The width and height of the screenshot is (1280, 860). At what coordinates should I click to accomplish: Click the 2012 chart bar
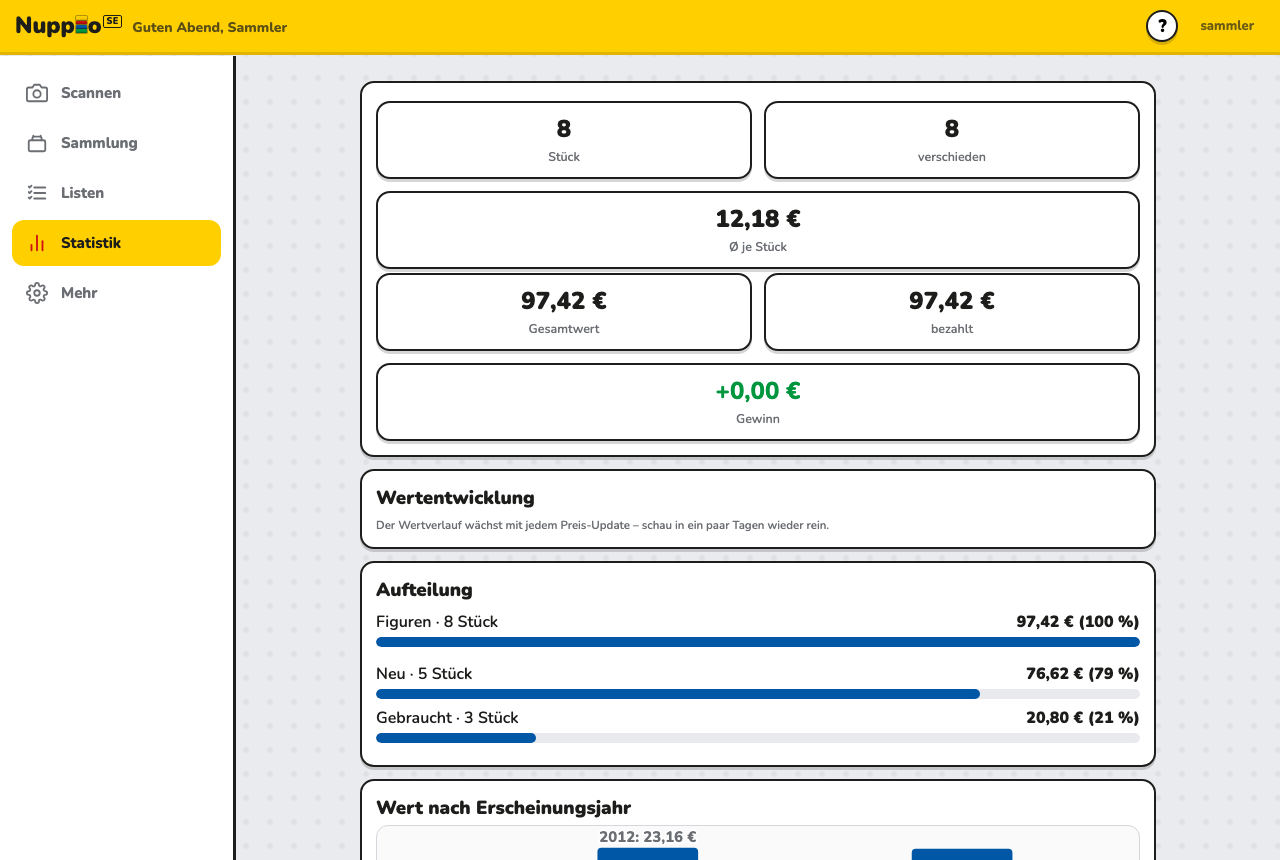(x=648, y=854)
